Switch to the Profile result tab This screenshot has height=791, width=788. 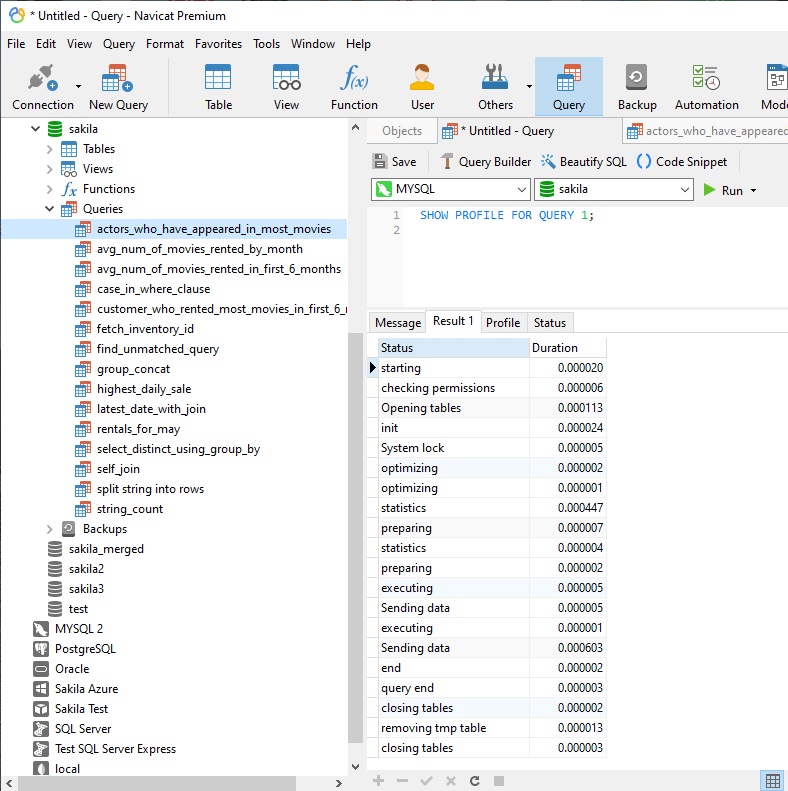click(x=502, y=322)
